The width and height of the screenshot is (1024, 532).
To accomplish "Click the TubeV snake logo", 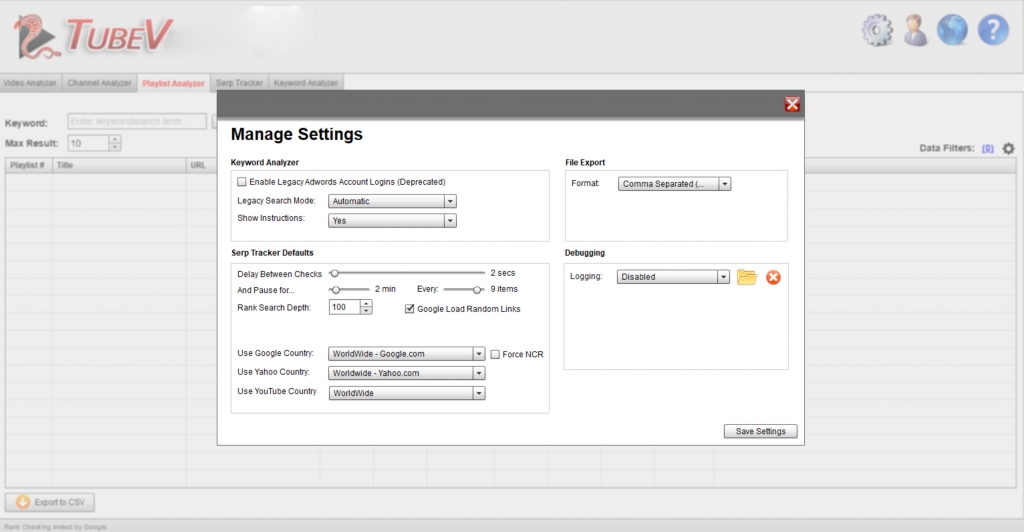I will coord(37,37).
